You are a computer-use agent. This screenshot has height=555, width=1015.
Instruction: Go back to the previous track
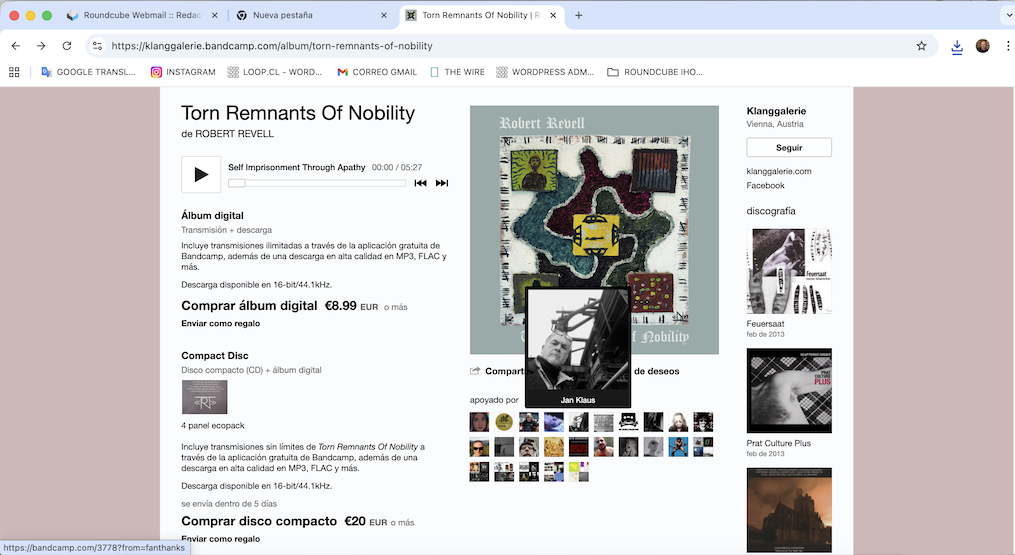point(421,183)
